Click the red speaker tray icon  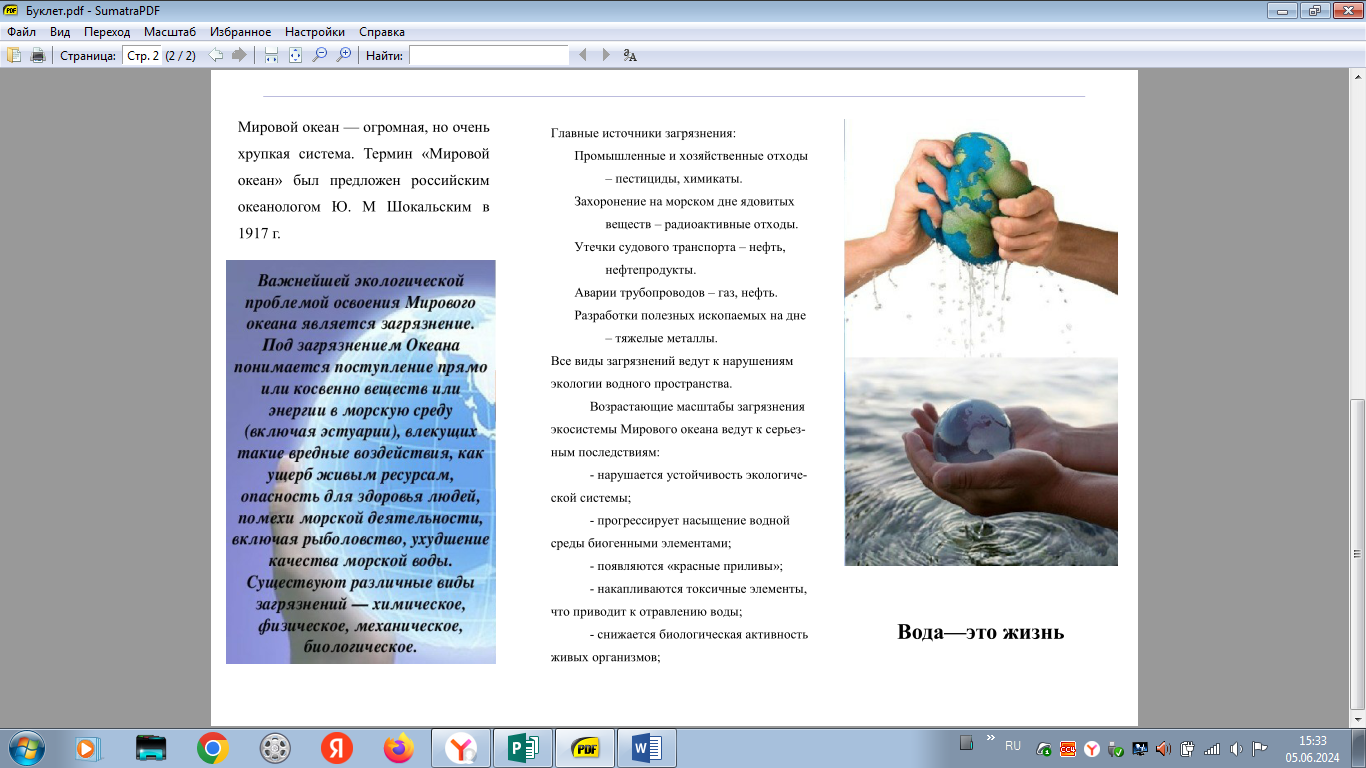(1163, 749)
